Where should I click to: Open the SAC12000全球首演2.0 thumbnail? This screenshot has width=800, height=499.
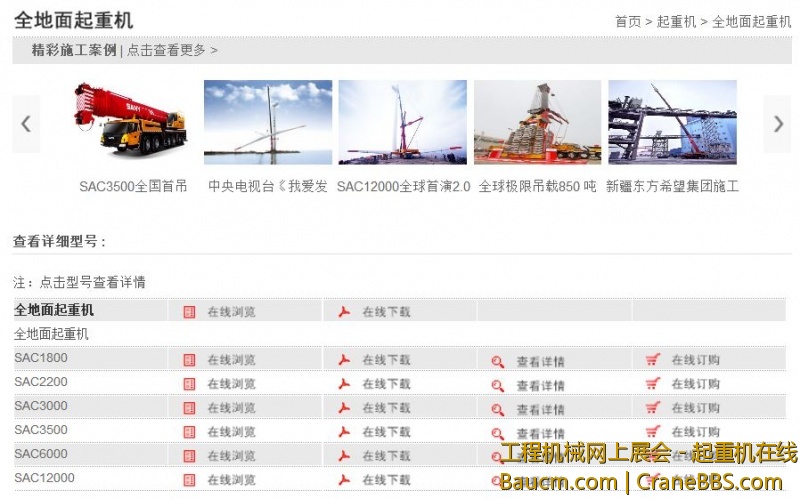click(x=403, y=122)
